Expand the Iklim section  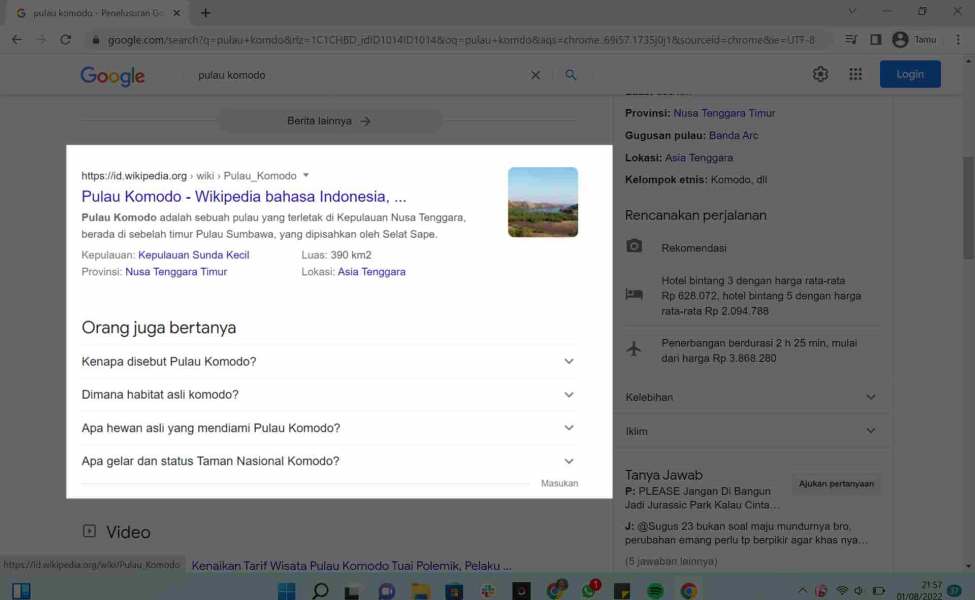751,431
